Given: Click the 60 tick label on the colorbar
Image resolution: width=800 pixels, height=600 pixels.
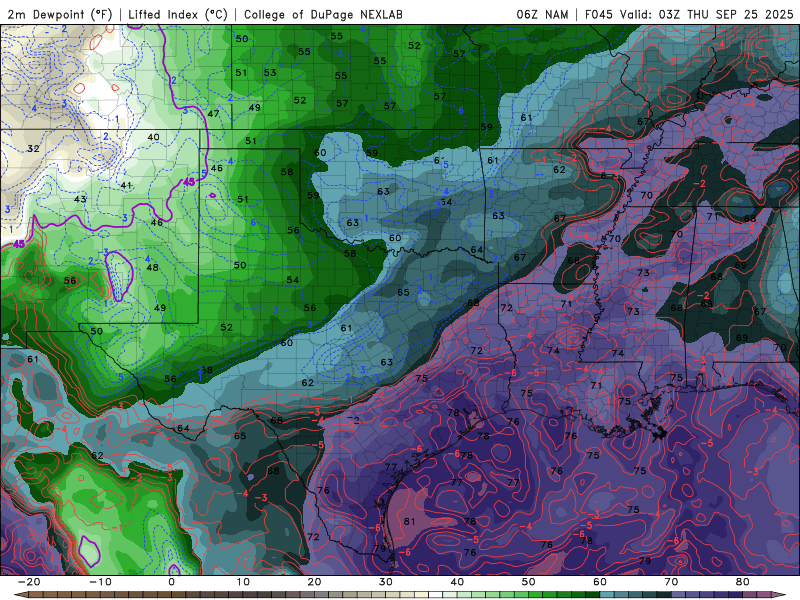Looking at the screenshot, I should [600, 582].
